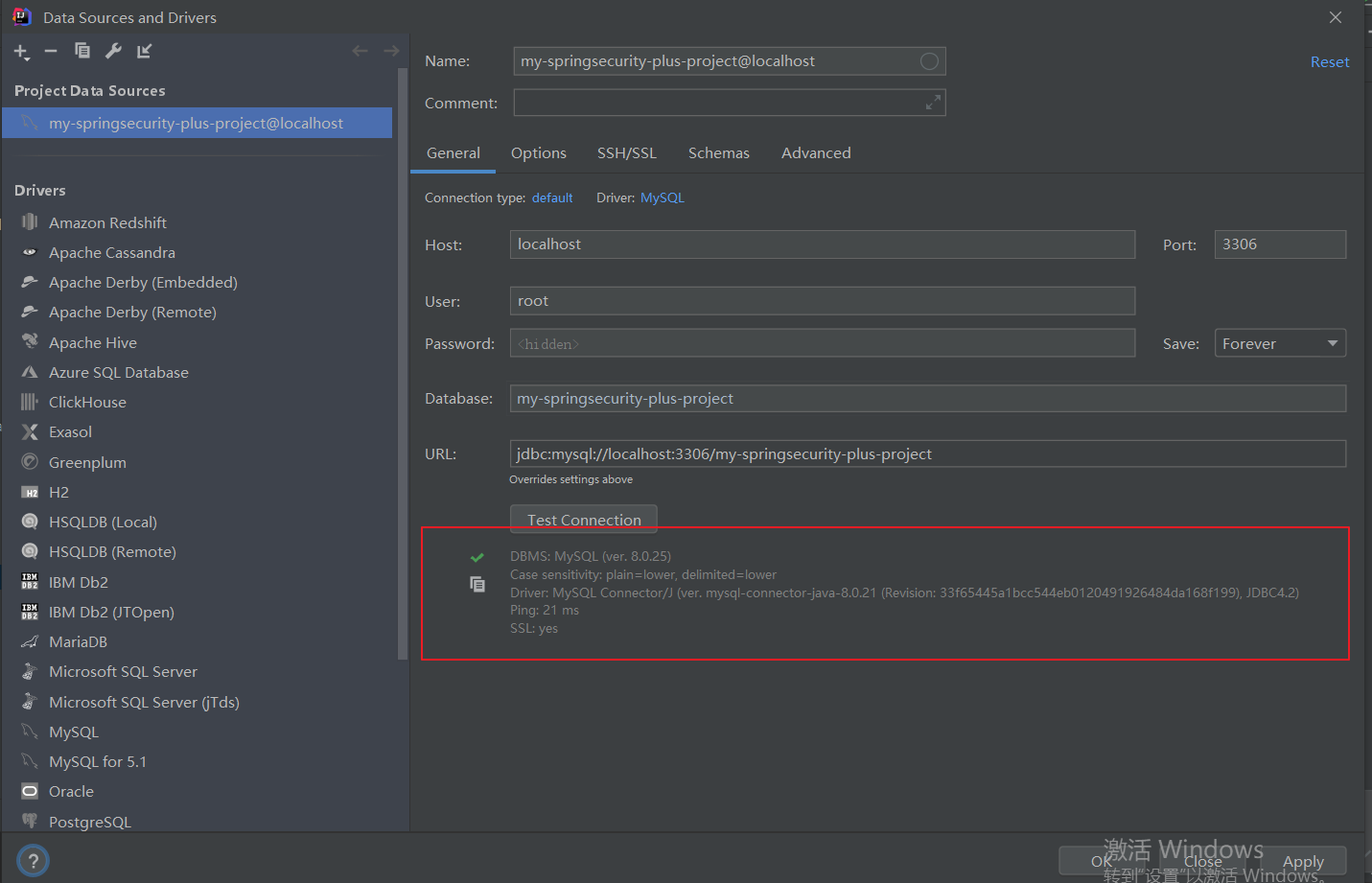Click ClickHouse driver icon
The height and width of the screenshot is (883, 1372).
coord(30,402)
